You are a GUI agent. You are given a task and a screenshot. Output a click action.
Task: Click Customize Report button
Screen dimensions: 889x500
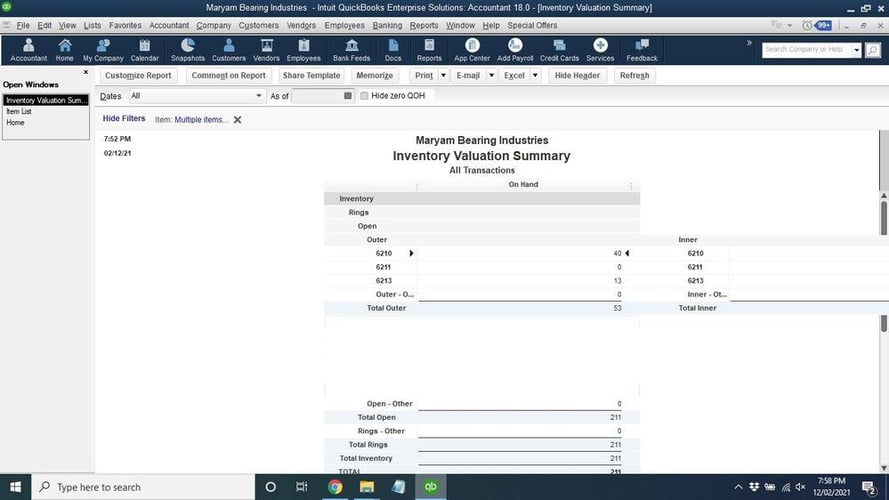coord(138,75)
